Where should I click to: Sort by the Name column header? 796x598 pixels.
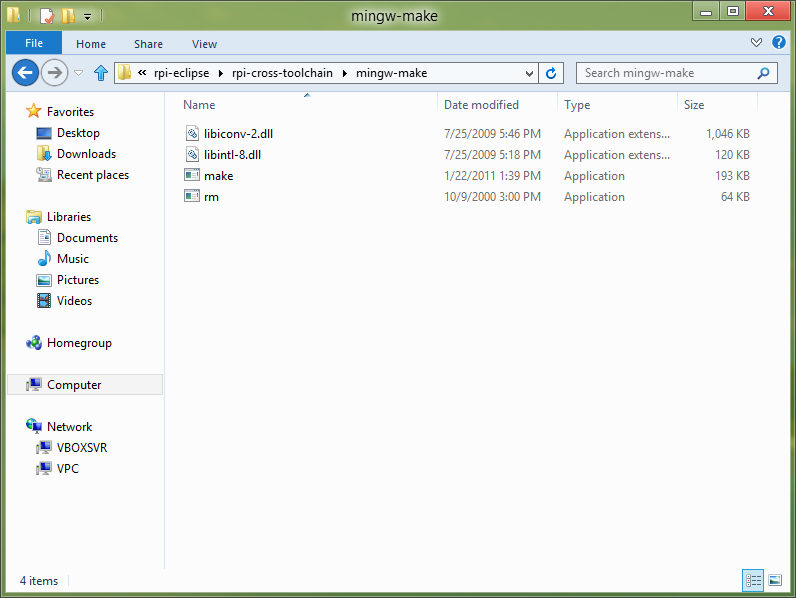click(x=199, y=105)
